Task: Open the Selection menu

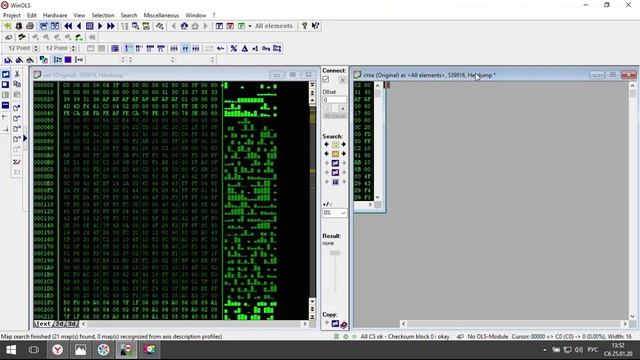Action: click(103, 15)
